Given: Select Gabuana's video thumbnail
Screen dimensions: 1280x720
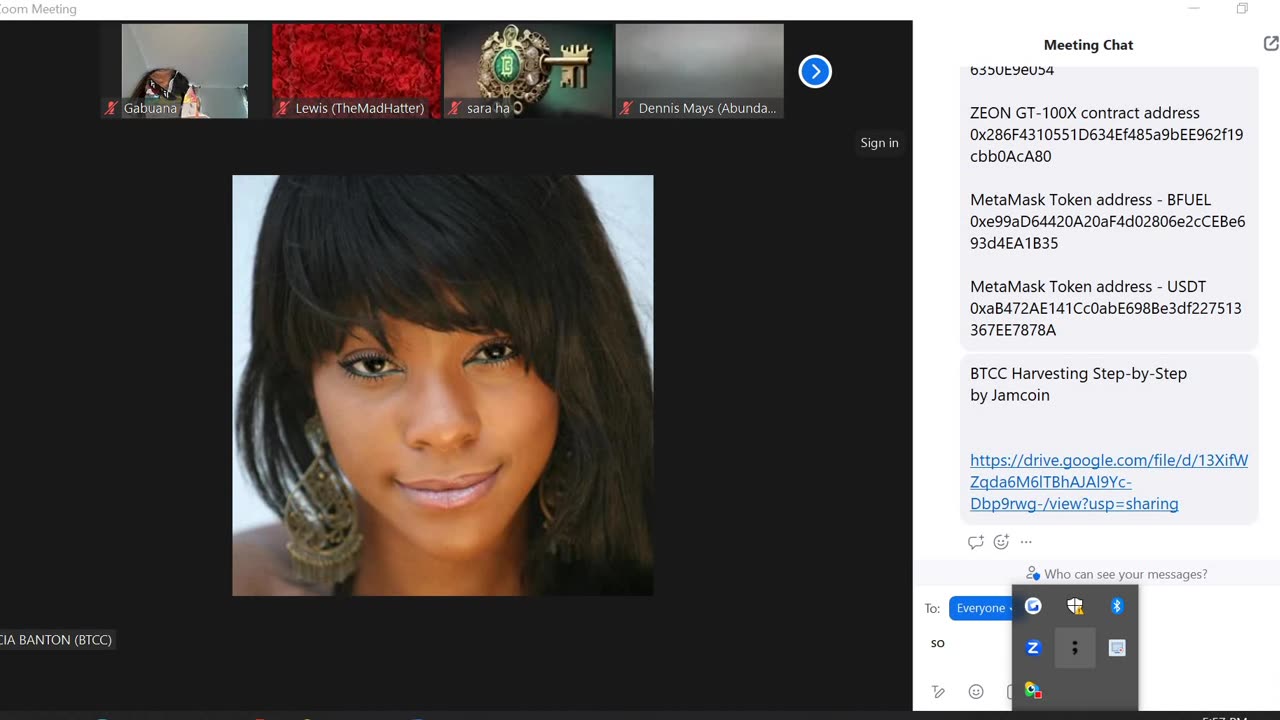Looking at the screenshot, I should point(185,71).
